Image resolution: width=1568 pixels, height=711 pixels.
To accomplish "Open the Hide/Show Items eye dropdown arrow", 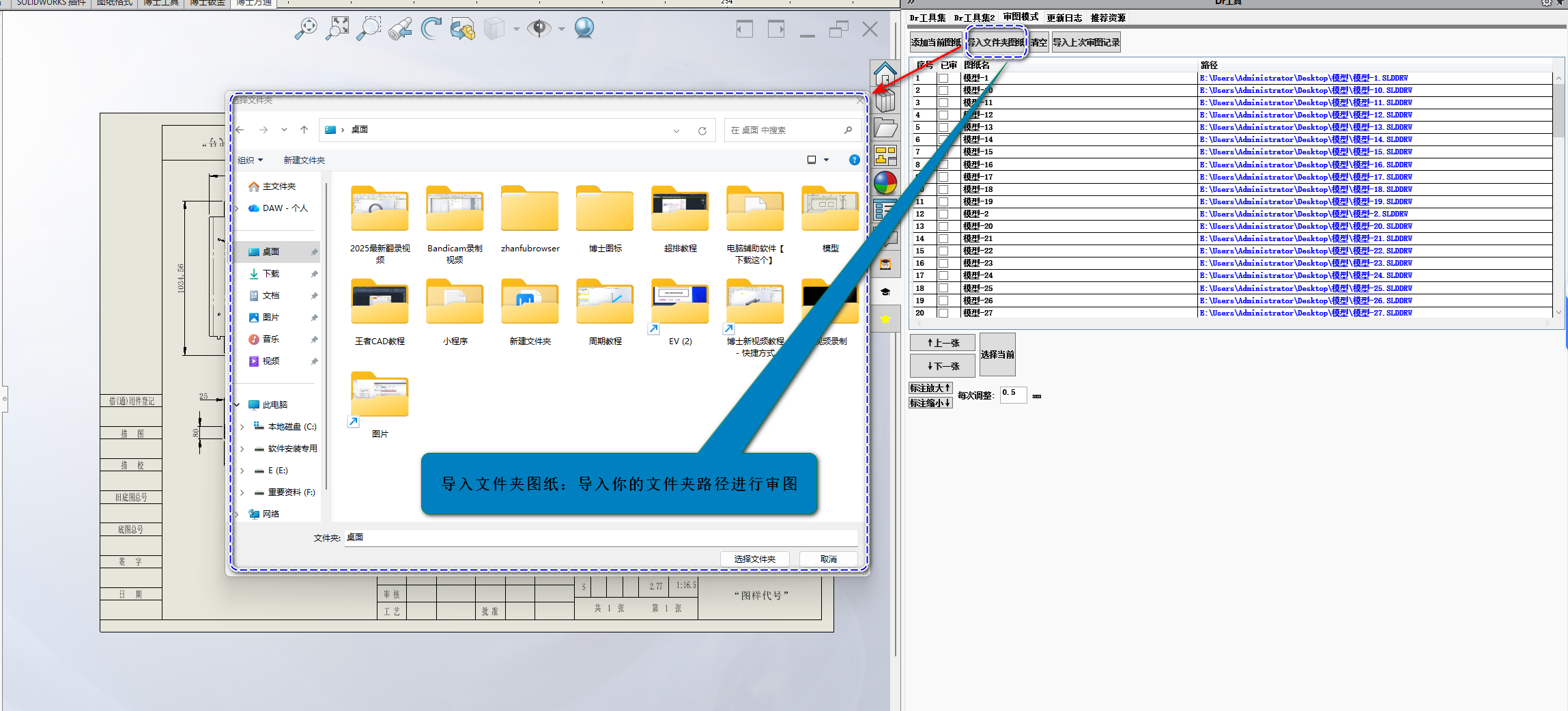I will click(x=562, y=29).
